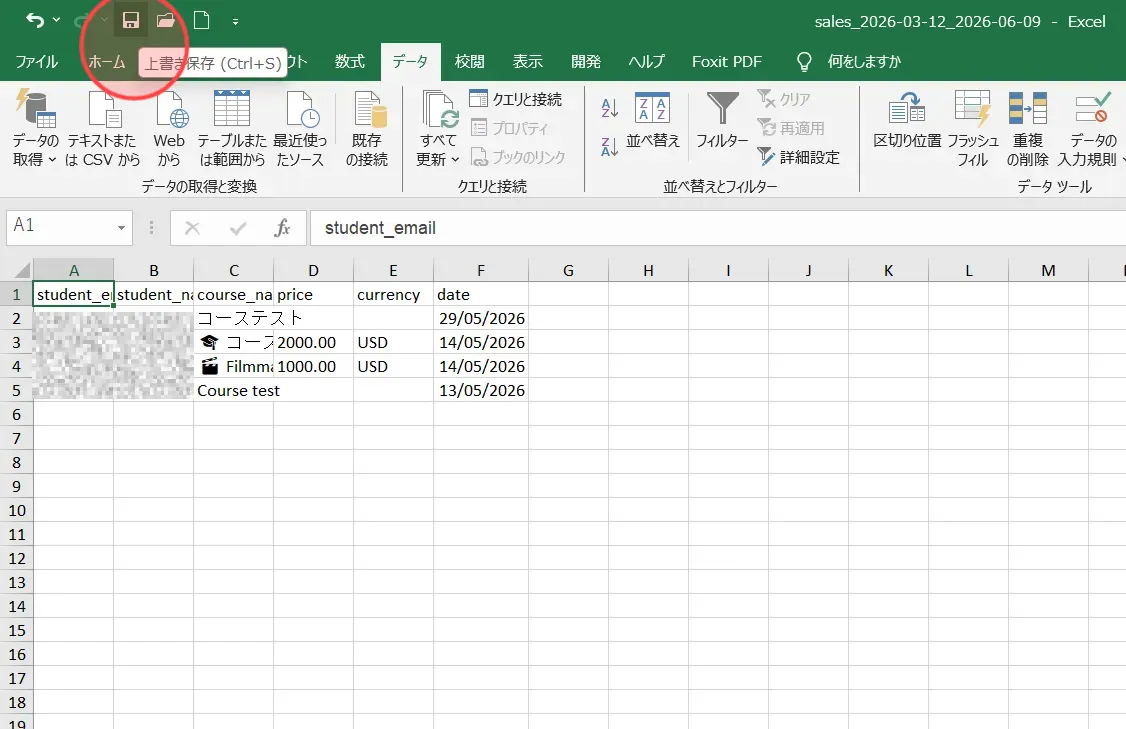Select the price header cell
This screenshot has height=729, width=1126.
point(313,294)
